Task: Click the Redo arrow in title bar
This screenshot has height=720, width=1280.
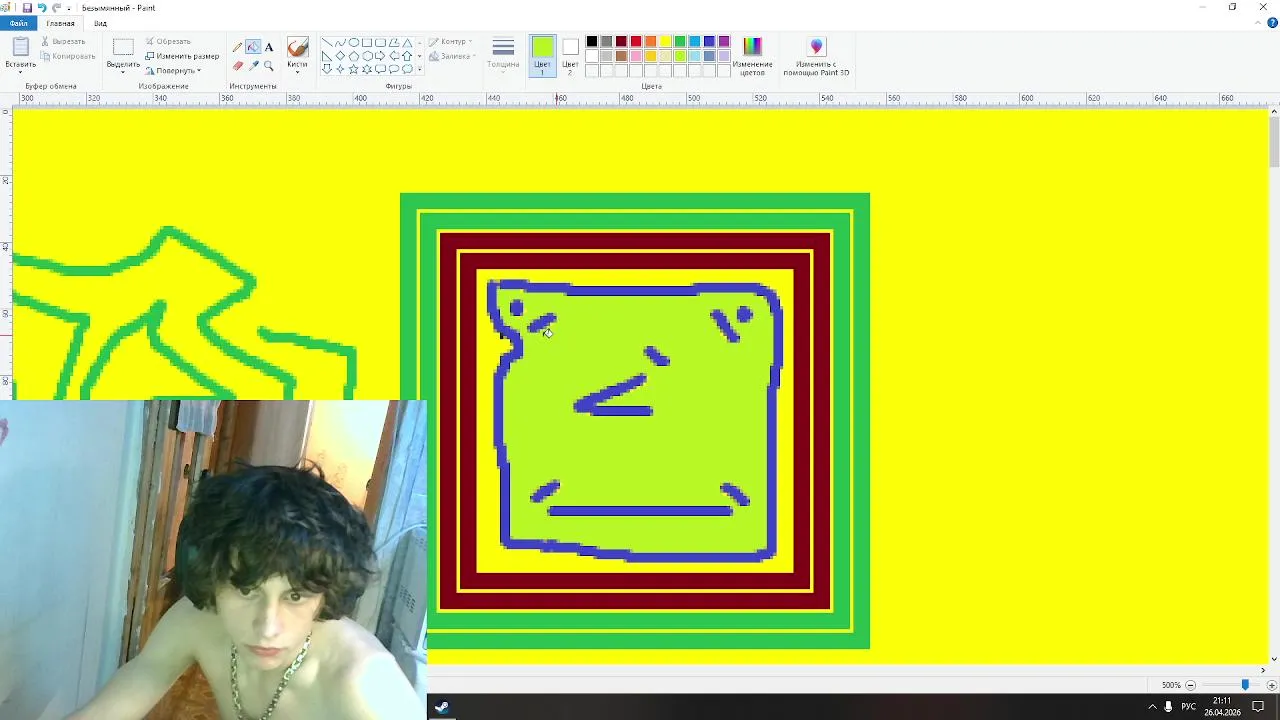Action: pyautogui.click(x=56, y=7)
